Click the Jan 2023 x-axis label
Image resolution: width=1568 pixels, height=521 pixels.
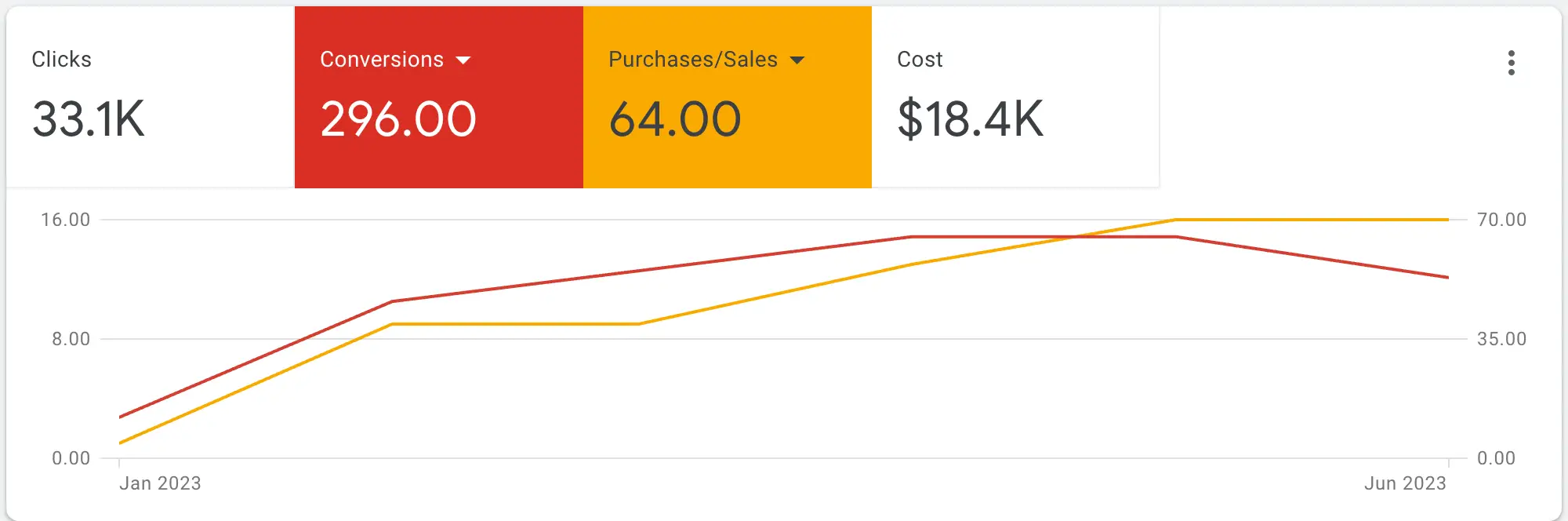click(x=160, y=483)
